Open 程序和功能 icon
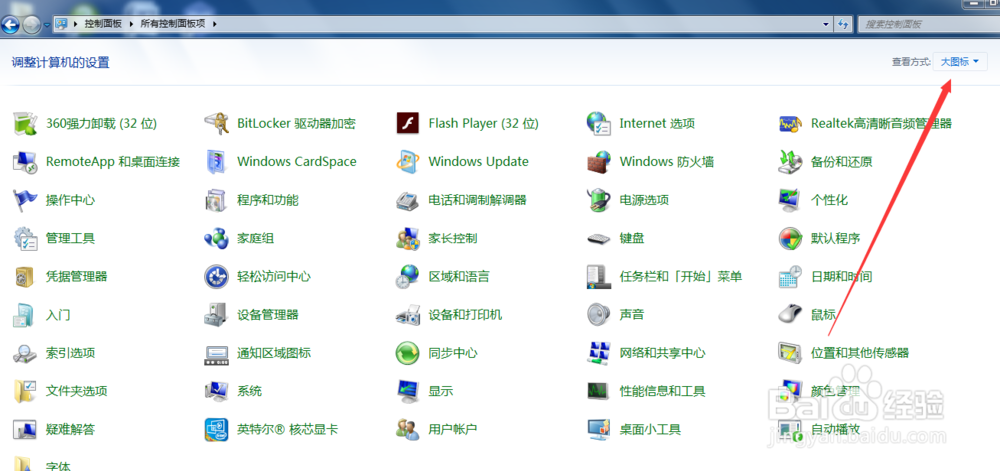 (x=217, y=199)
